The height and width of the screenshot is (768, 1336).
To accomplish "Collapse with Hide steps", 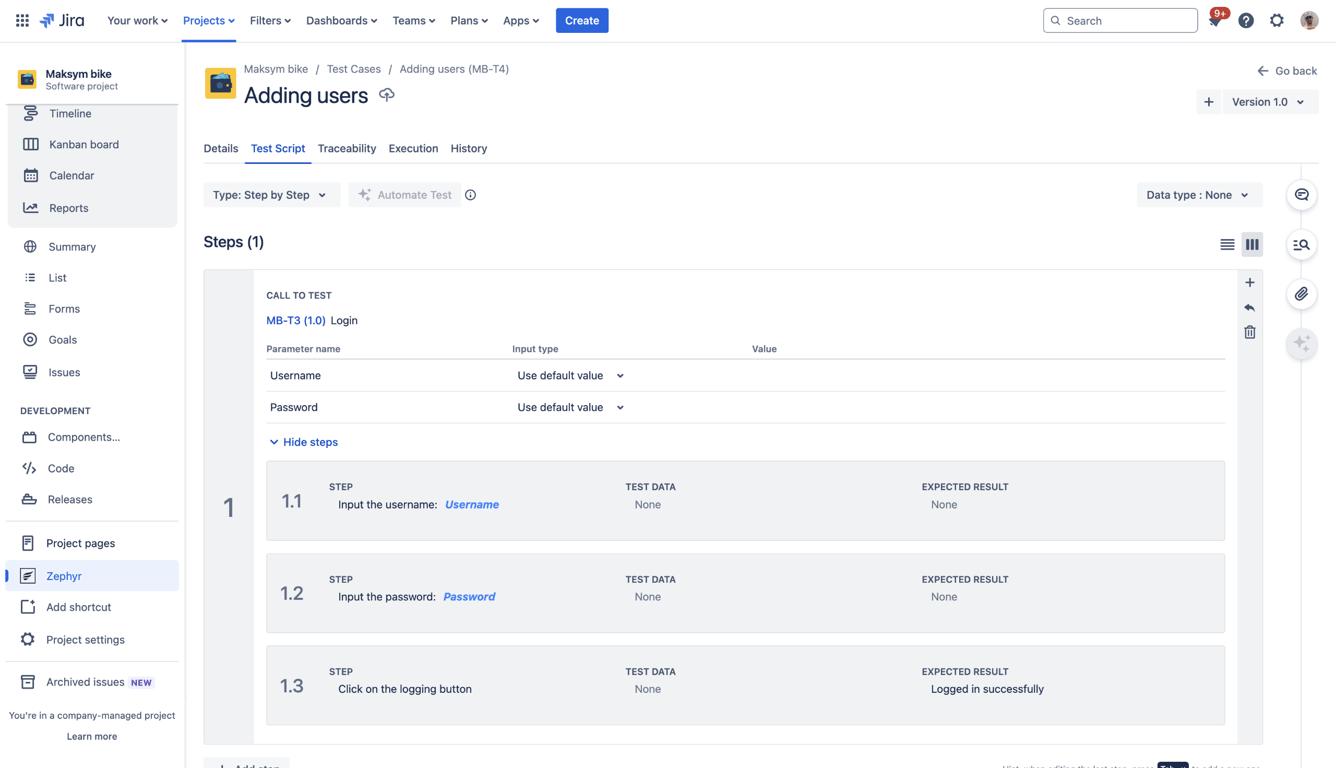I will (304, 442).
